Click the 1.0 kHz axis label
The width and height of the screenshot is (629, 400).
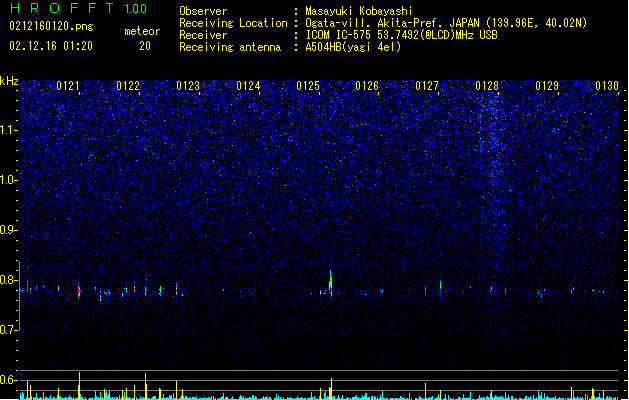coord(9,180)
